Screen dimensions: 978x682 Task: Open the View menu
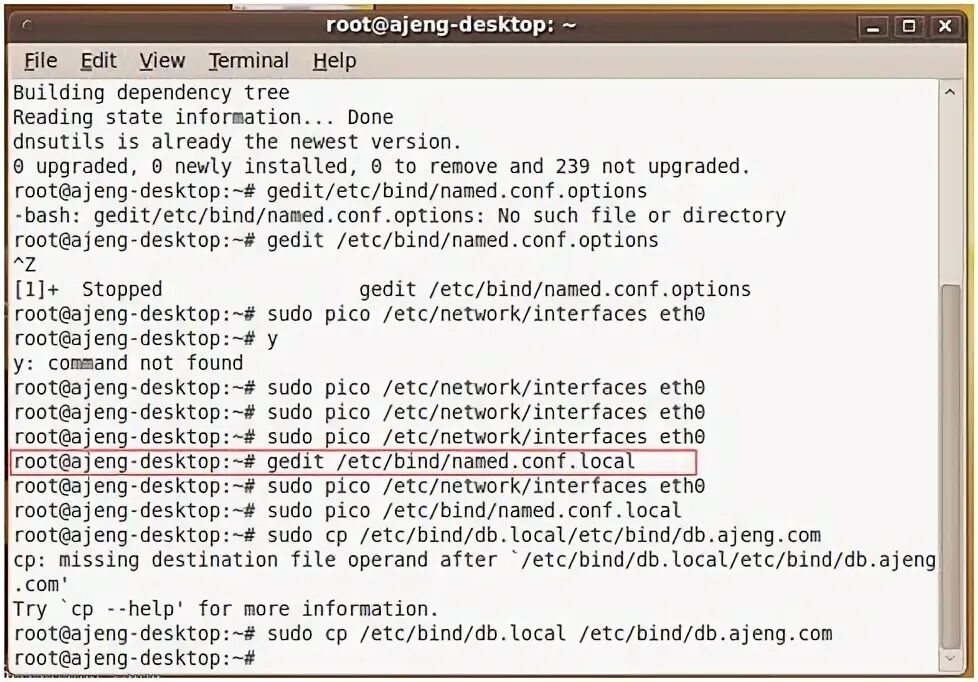(x=162, y=61)
